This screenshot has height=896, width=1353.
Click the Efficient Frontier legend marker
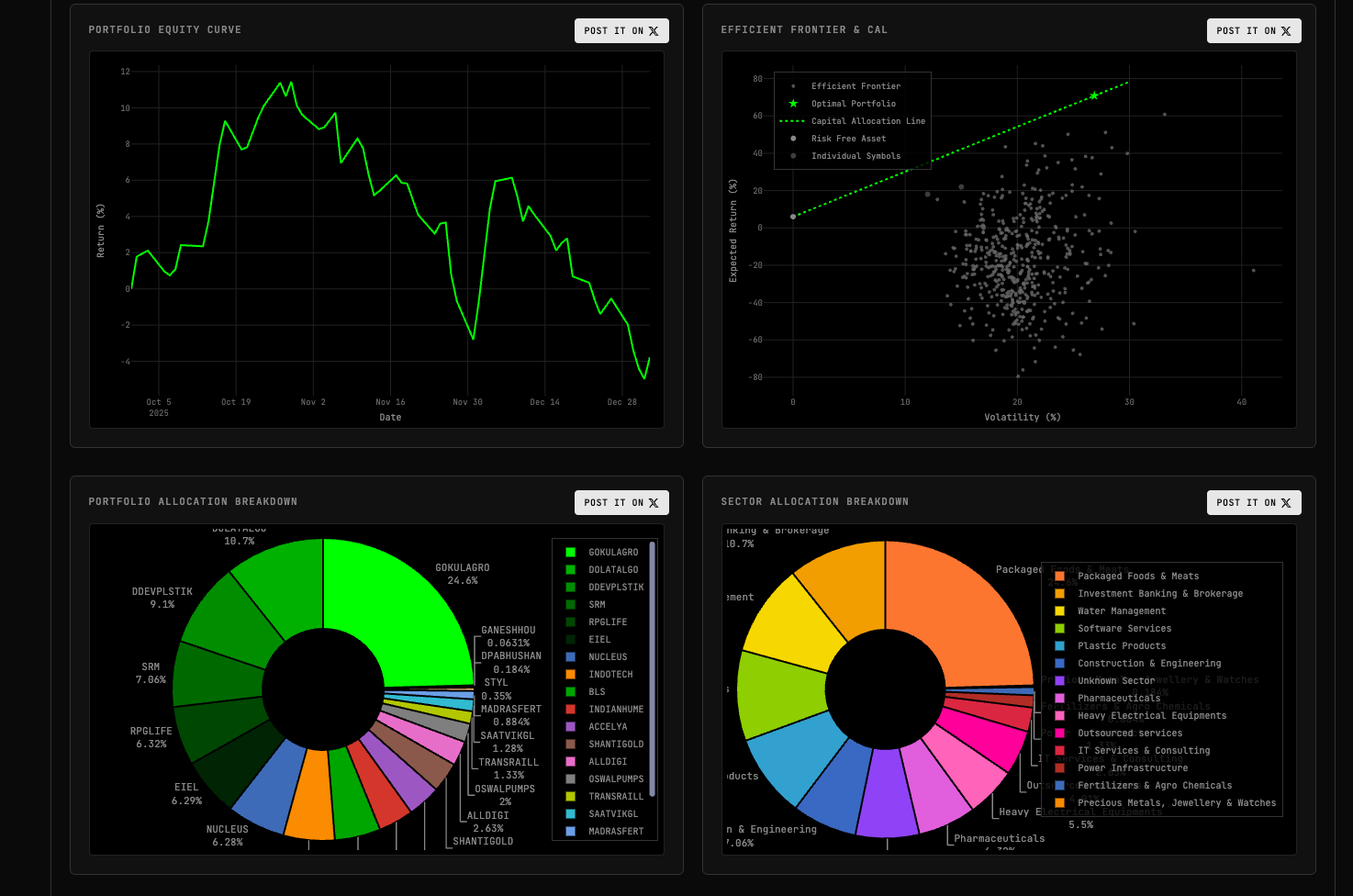click(793, 85)
